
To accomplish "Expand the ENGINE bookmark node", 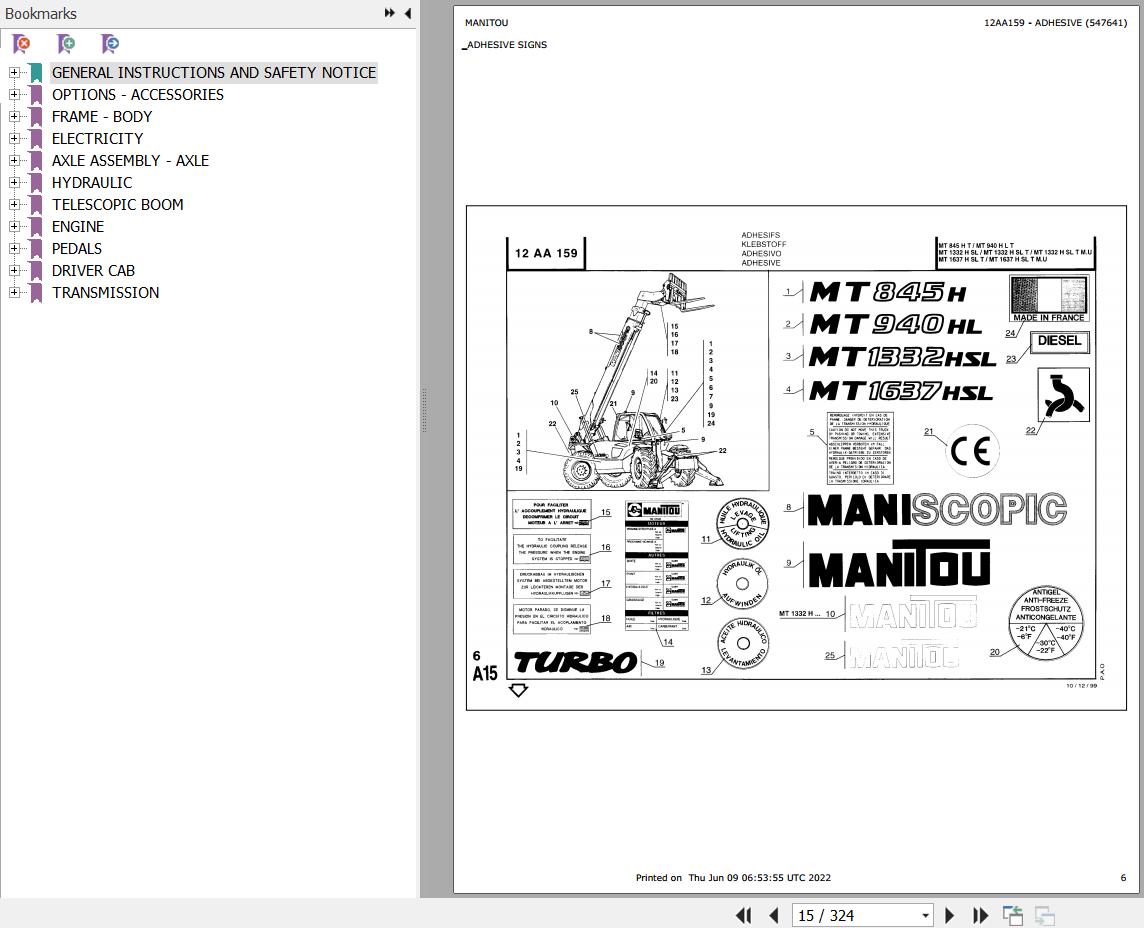I will 14,226.
